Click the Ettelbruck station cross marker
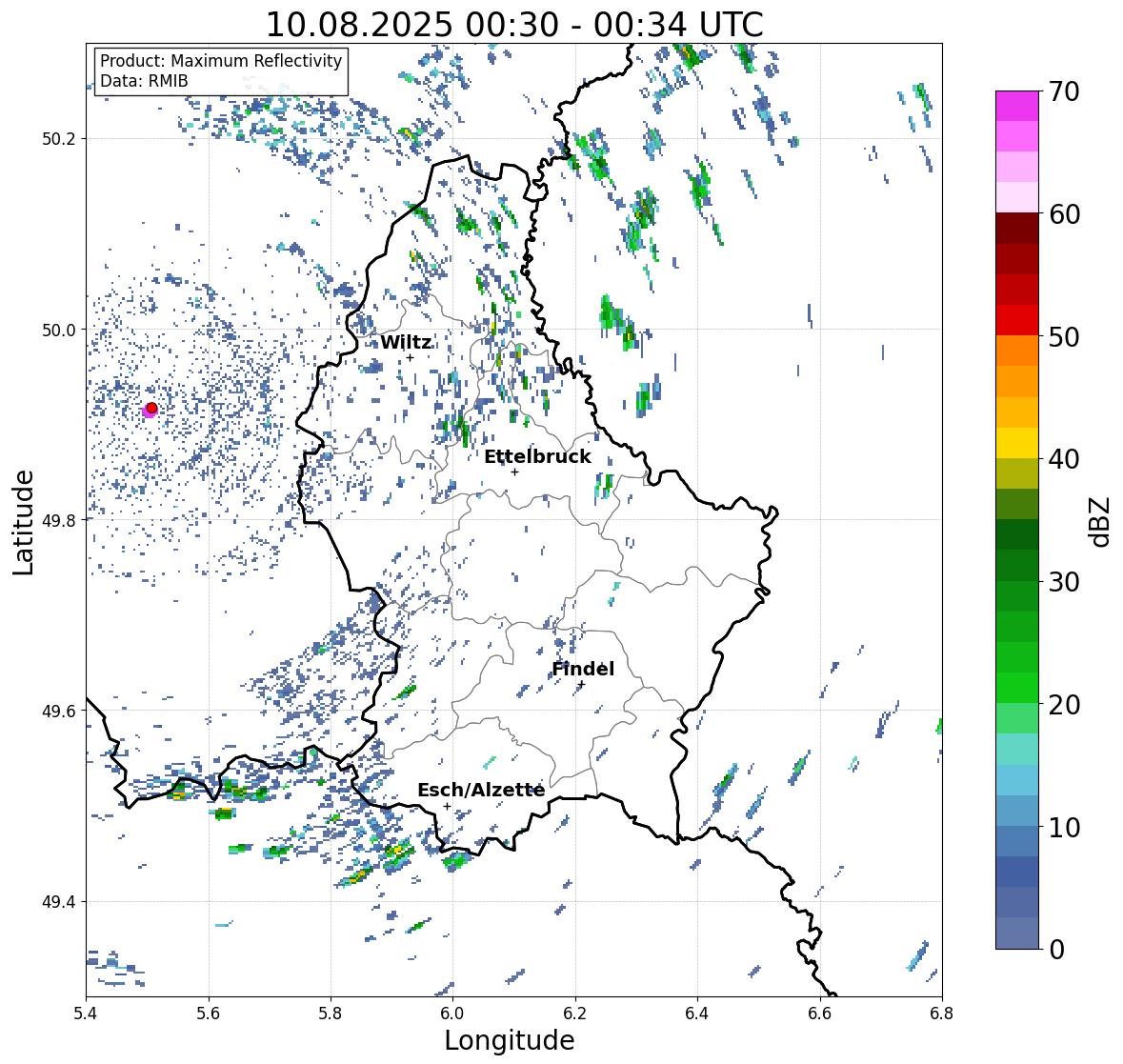 pos(514,472)
